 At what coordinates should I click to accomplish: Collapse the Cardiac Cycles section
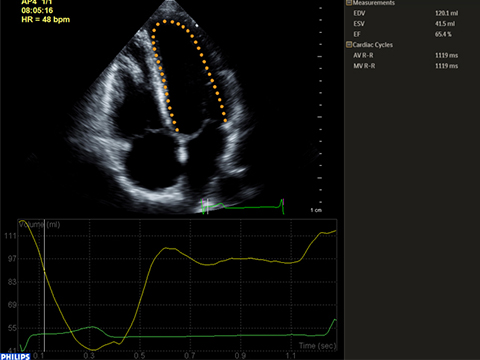click(x=349, y=44)
